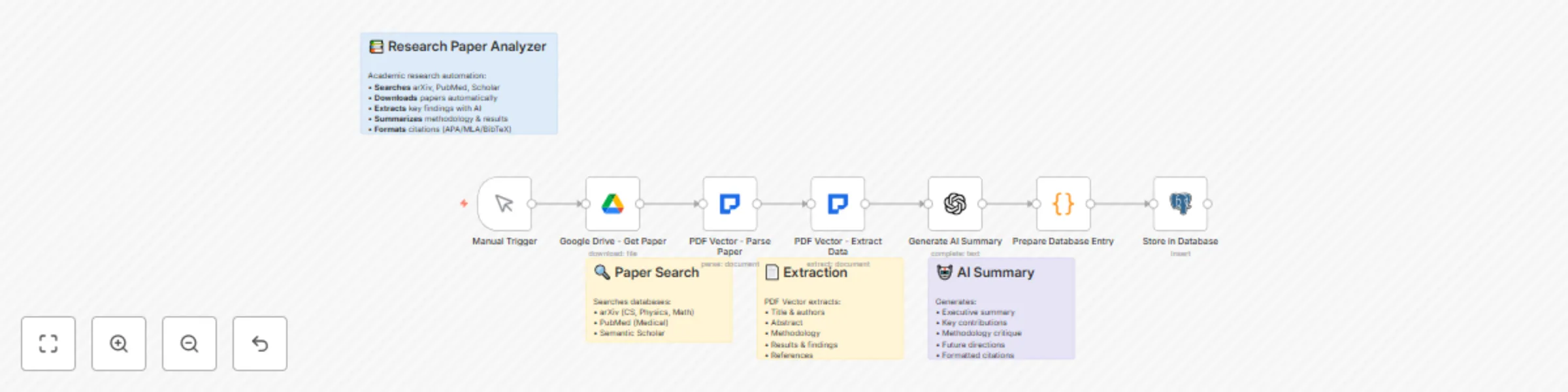
Task: Click the lightning trigger indicator beside Manual Trigger
Action: [464, 204]
